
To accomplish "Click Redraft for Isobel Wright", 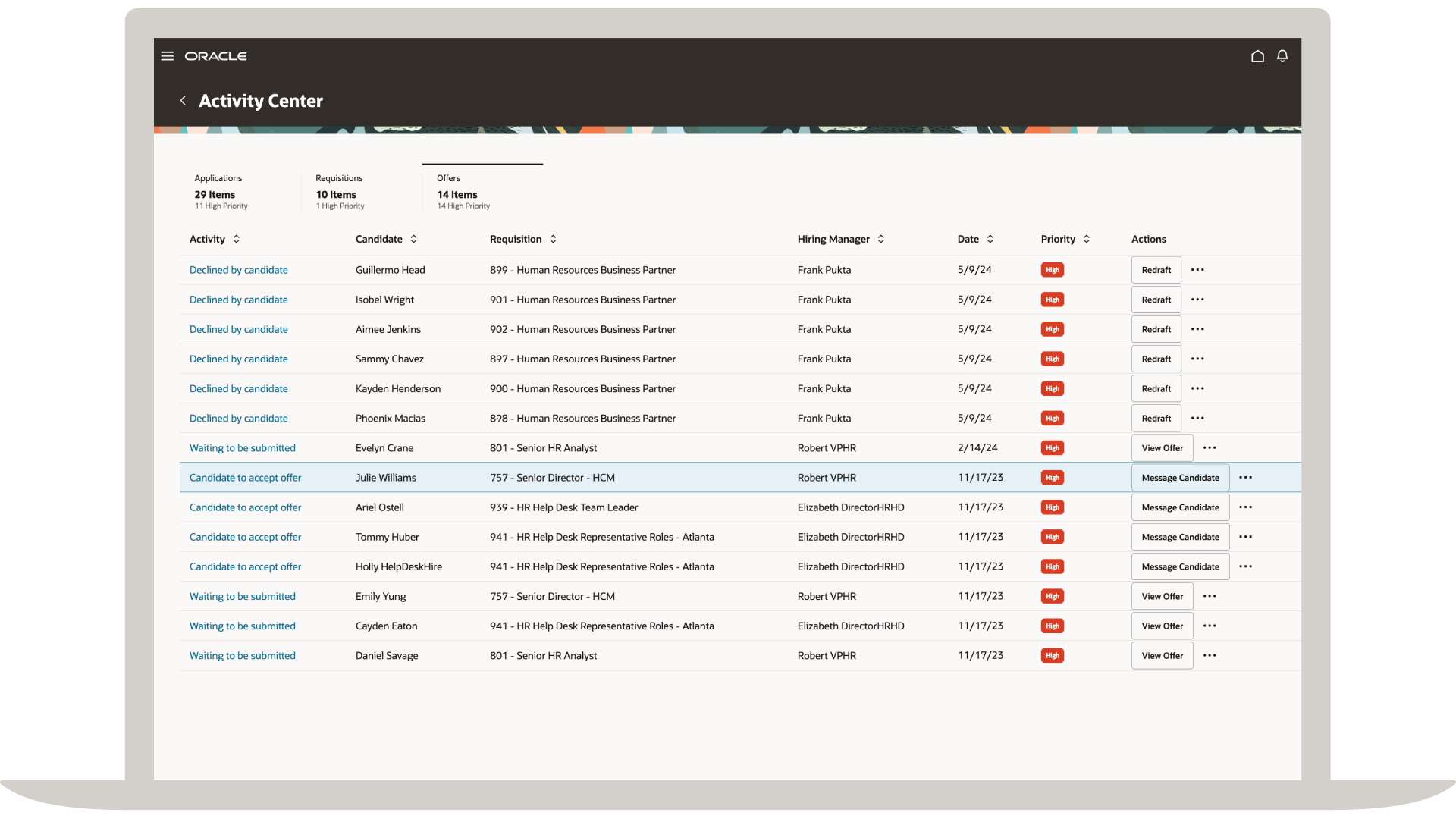I will [x=1156, y=300].
